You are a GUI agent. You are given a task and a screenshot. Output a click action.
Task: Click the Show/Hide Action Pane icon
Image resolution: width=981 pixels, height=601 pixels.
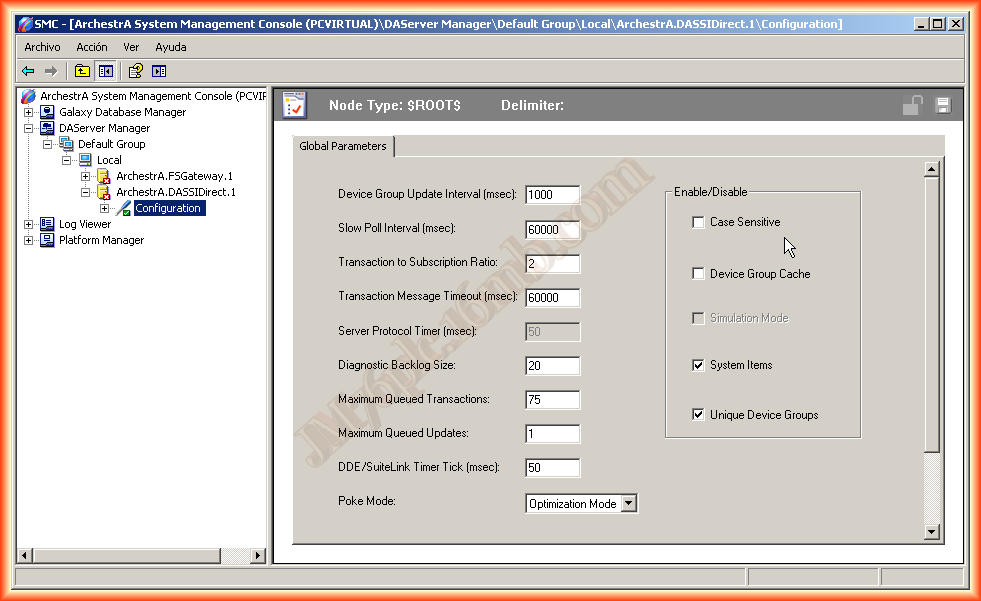(x=159, y=71)
